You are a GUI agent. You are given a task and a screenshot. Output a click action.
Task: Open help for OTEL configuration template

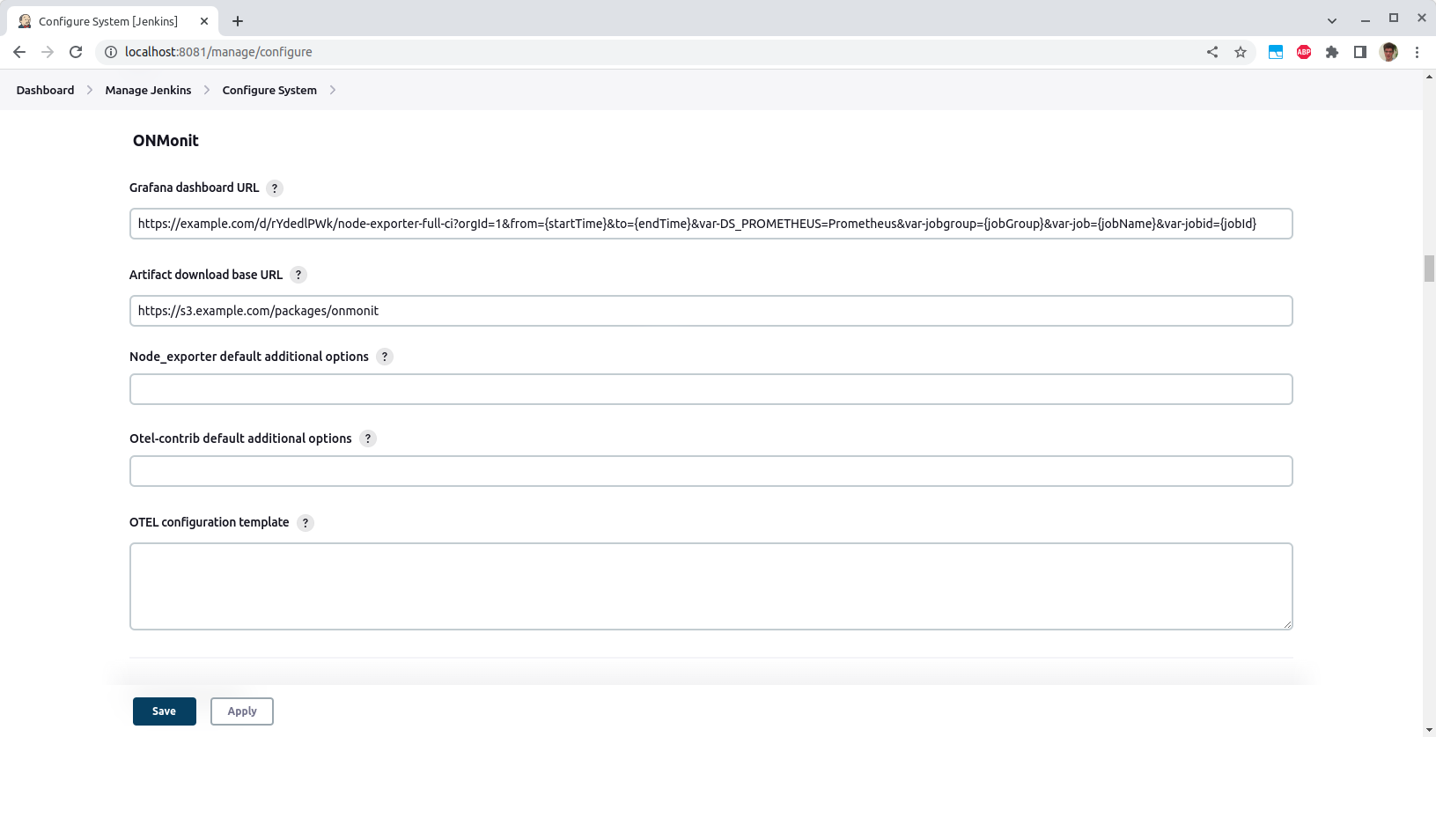[306, 523]
